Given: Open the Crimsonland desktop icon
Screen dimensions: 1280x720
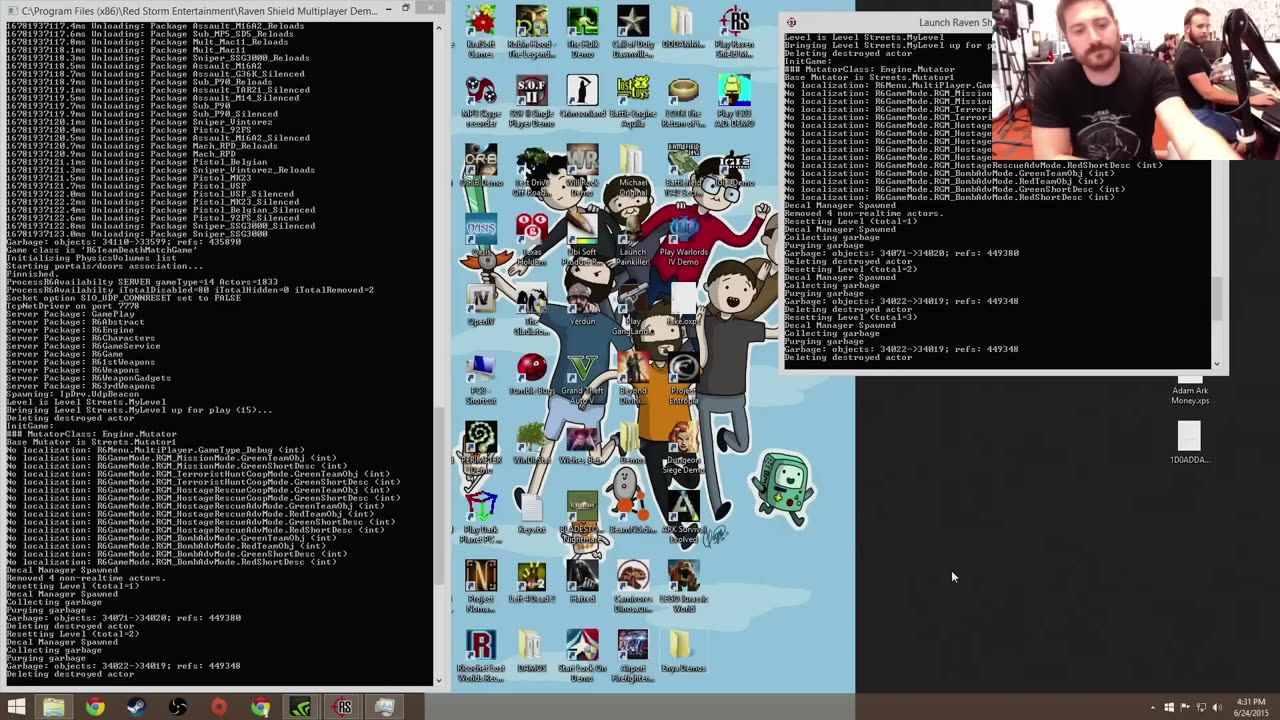Looking at the screenshot, I should tap(582, 97).
